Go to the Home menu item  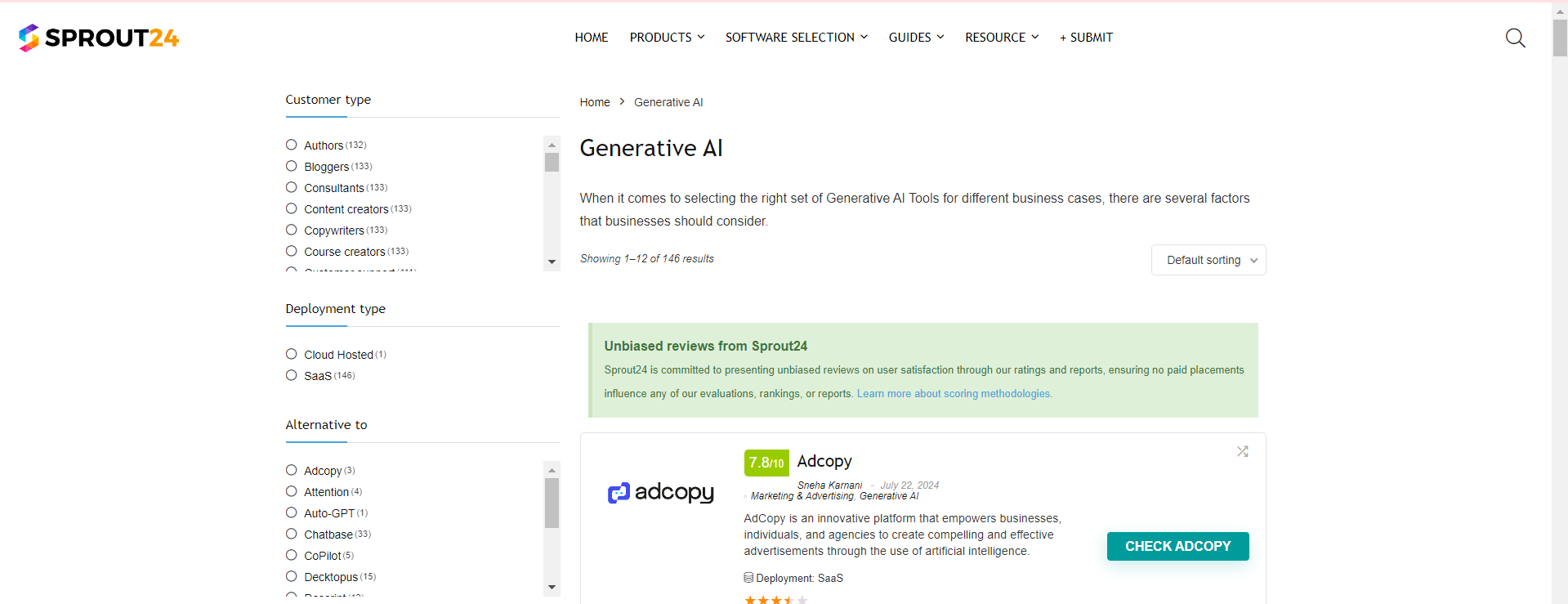592,38
